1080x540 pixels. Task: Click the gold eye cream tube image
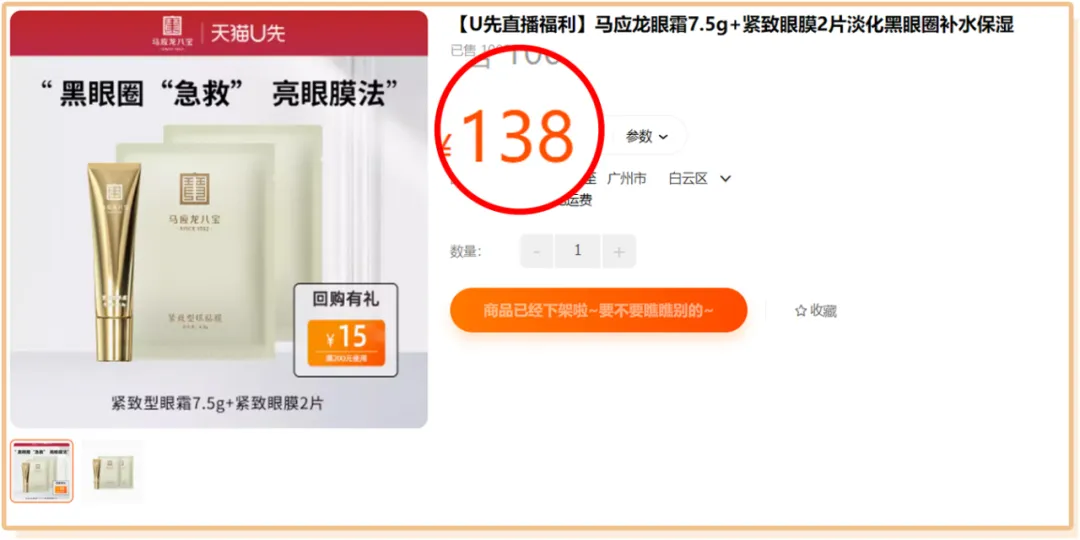tap(114, 262)
